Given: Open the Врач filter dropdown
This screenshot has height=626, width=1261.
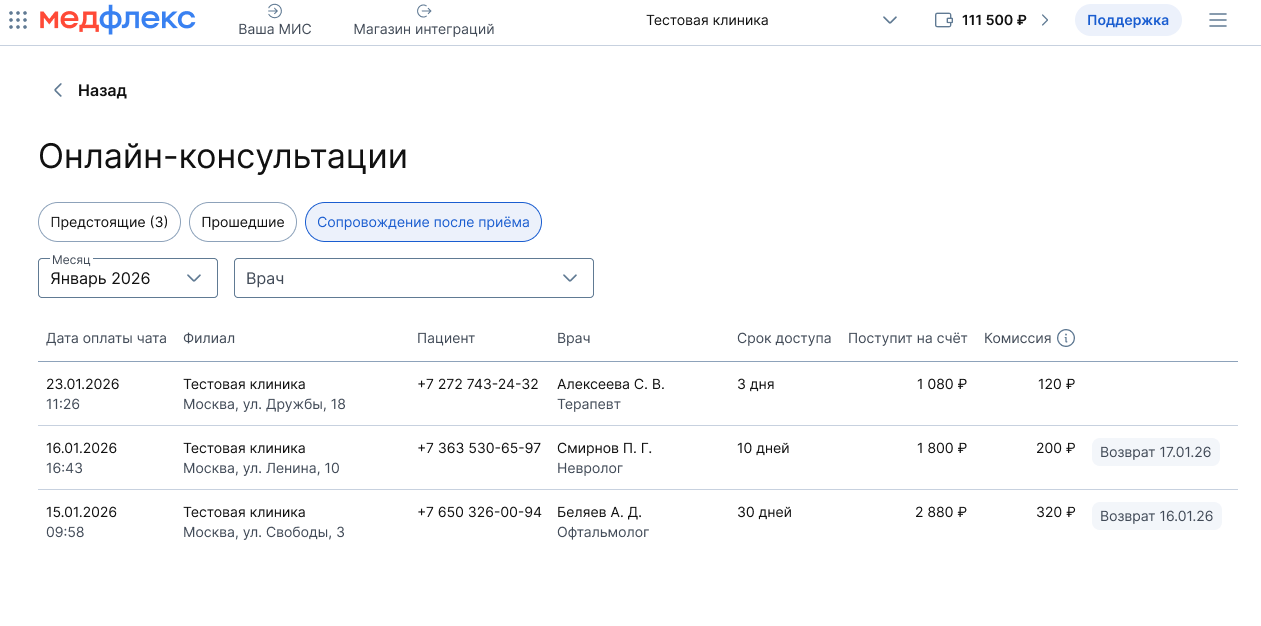Looking at the screenshot, I should click(413, 278).
